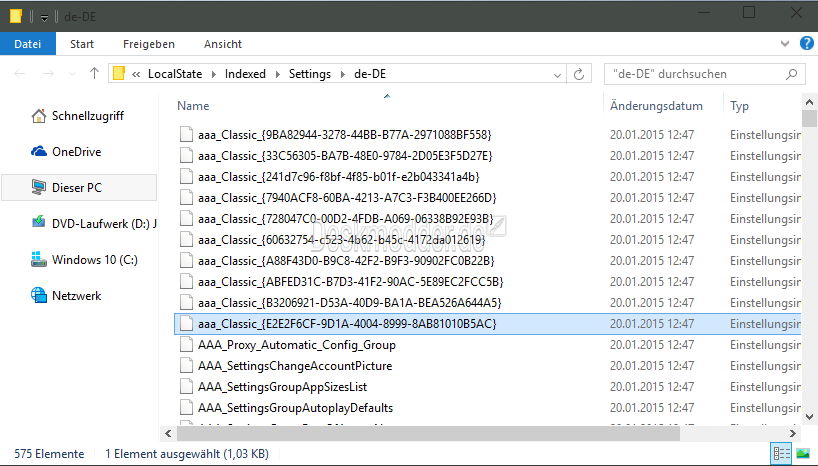Go back with the left arrow
The height and width of the screenshot is (466, 818).
point(20,74)
